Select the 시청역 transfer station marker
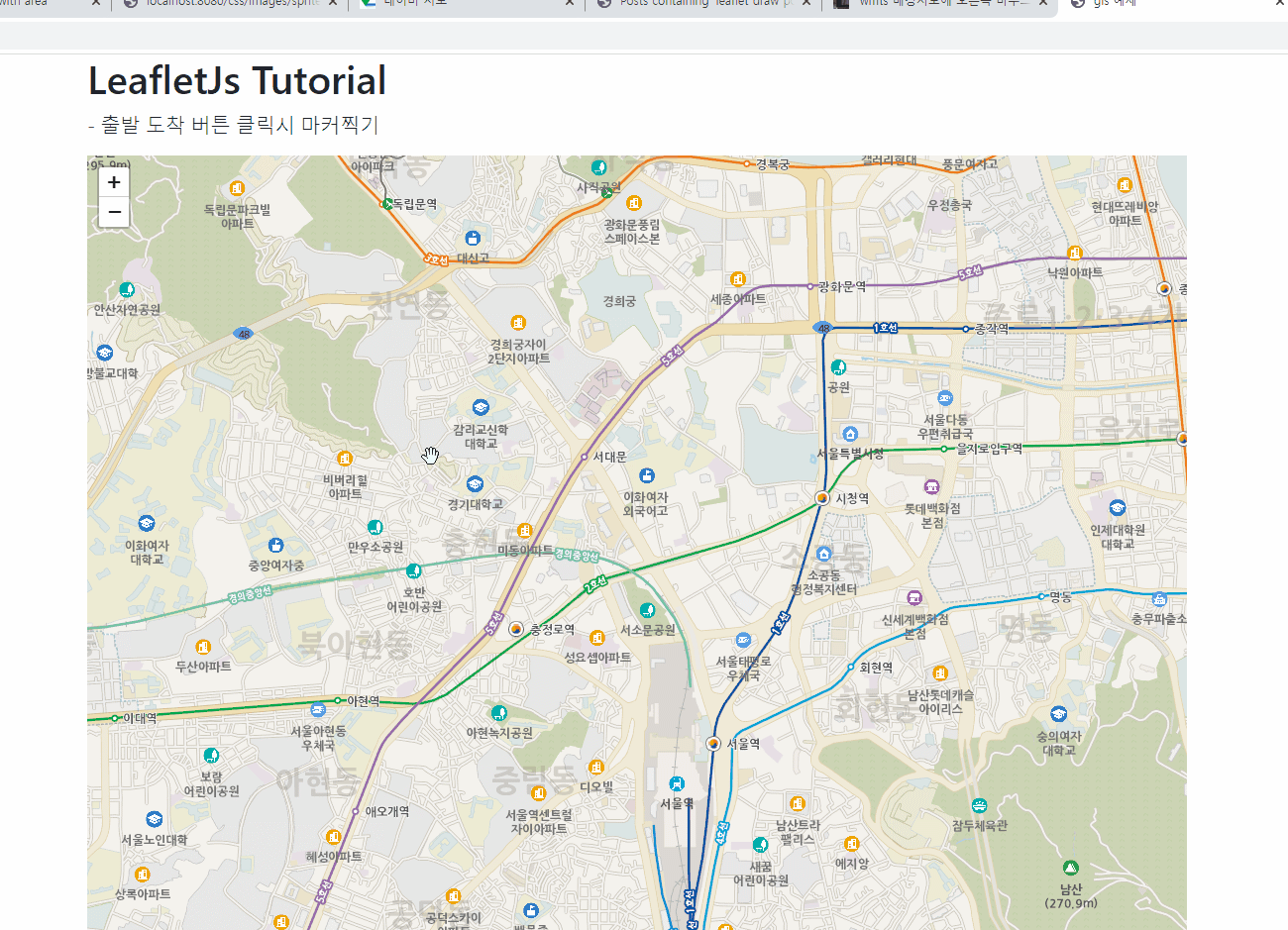The height and width of the screenshot is (930, 1288). tap(822, 498)
